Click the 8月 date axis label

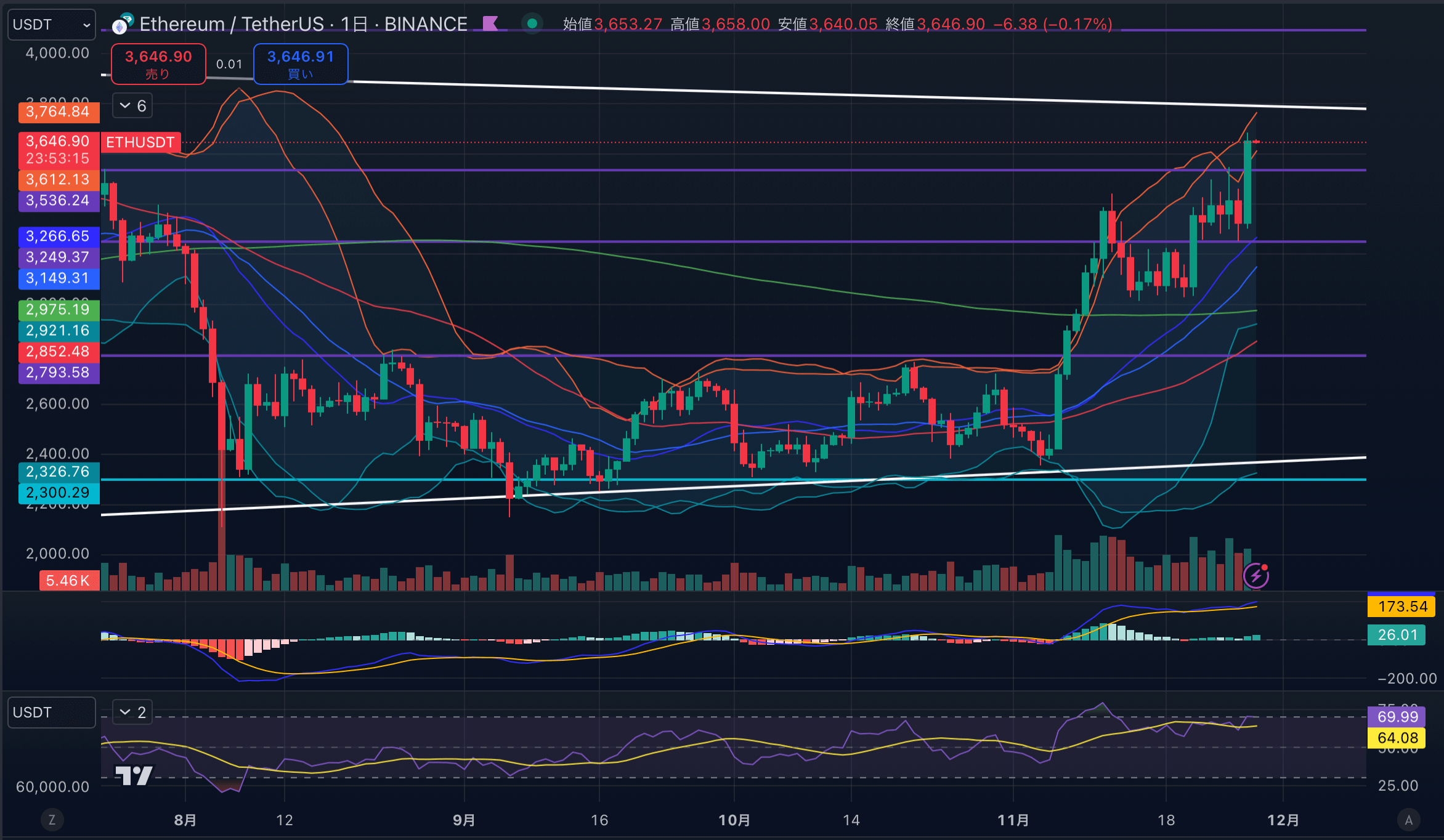(185, 820)
